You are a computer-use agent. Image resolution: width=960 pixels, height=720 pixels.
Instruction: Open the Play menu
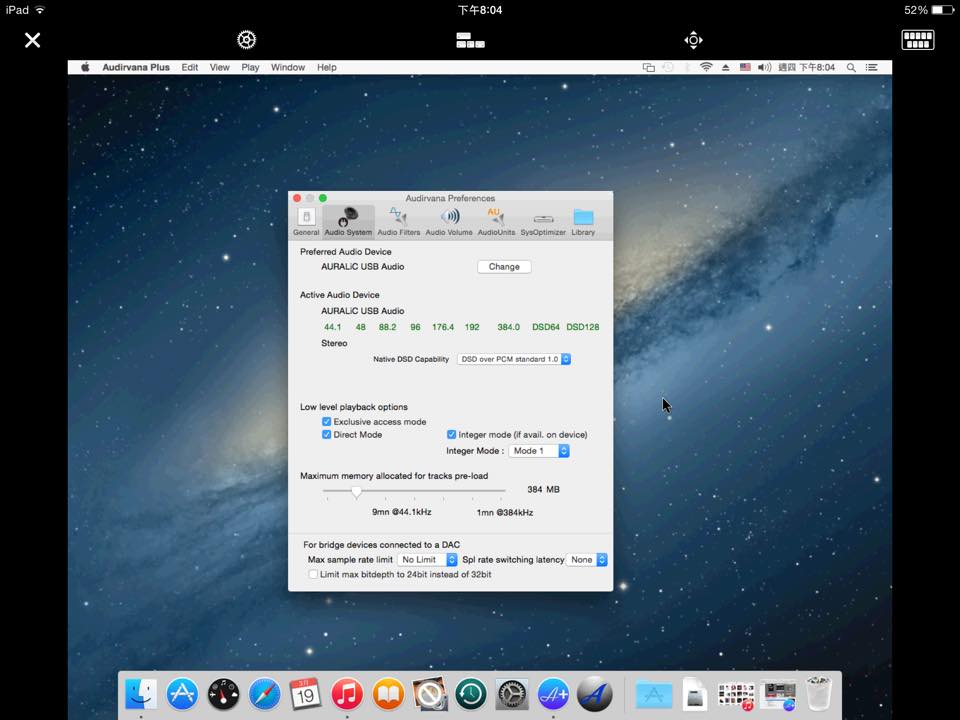pyautogui.click(x=250, y=67)
